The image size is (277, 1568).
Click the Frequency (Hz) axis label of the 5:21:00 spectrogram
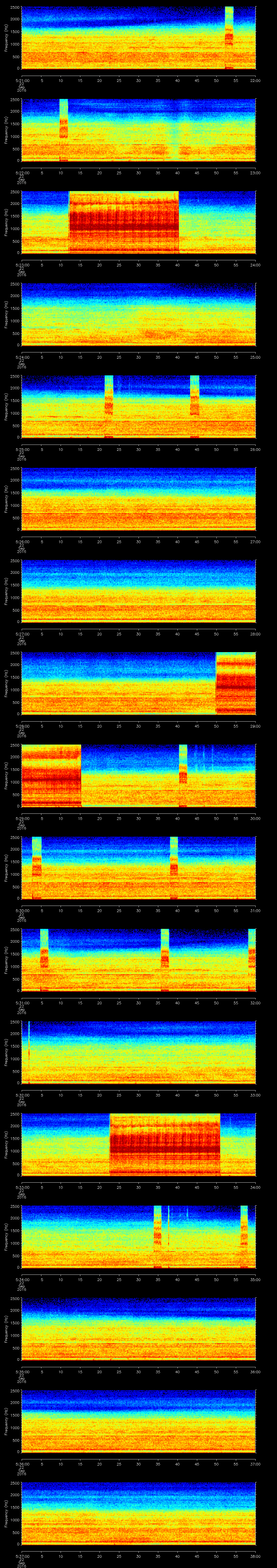tap(6, 38)
